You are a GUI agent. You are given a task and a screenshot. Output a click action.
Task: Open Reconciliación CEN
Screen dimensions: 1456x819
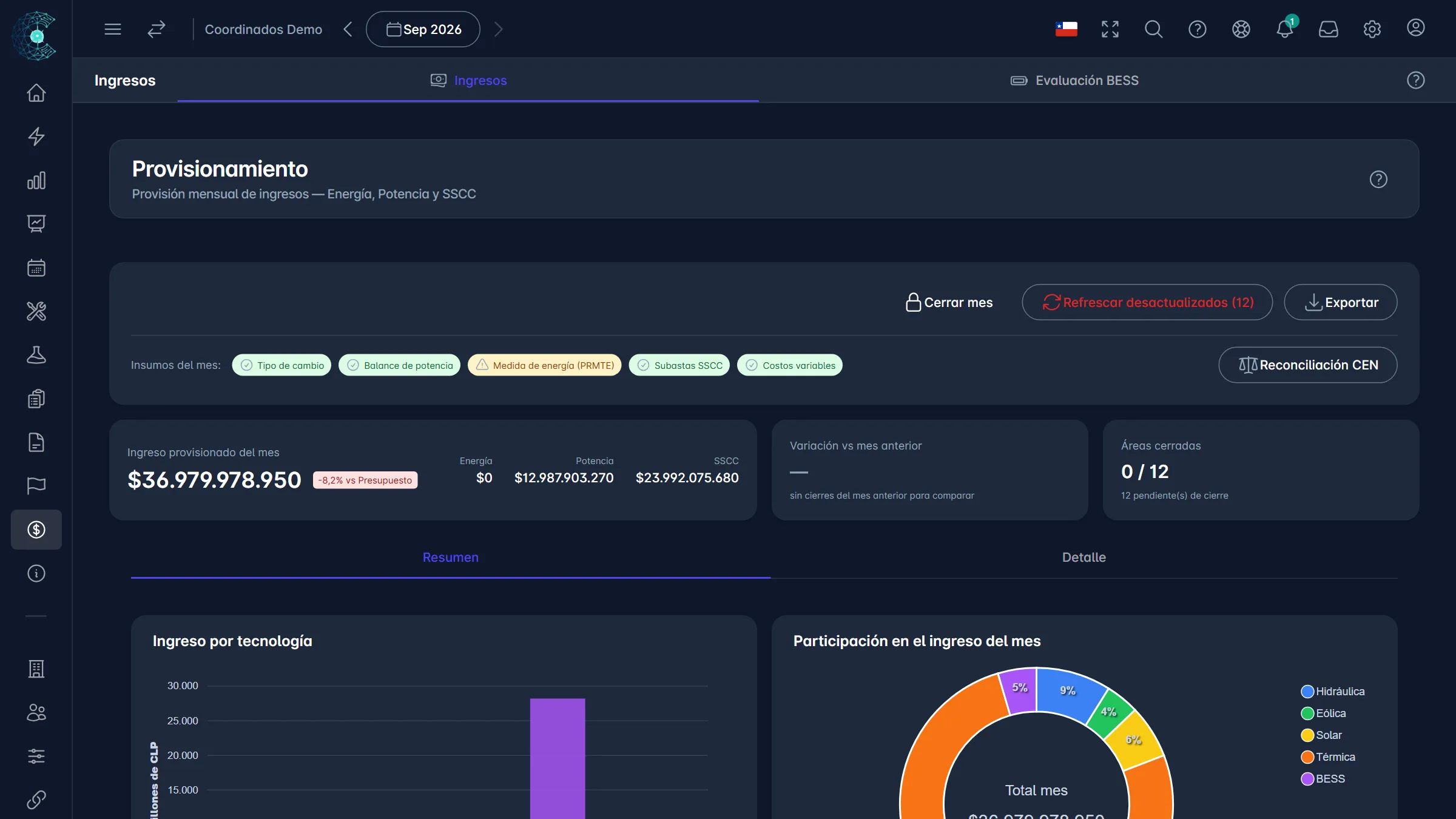(x=1308, y=365)
